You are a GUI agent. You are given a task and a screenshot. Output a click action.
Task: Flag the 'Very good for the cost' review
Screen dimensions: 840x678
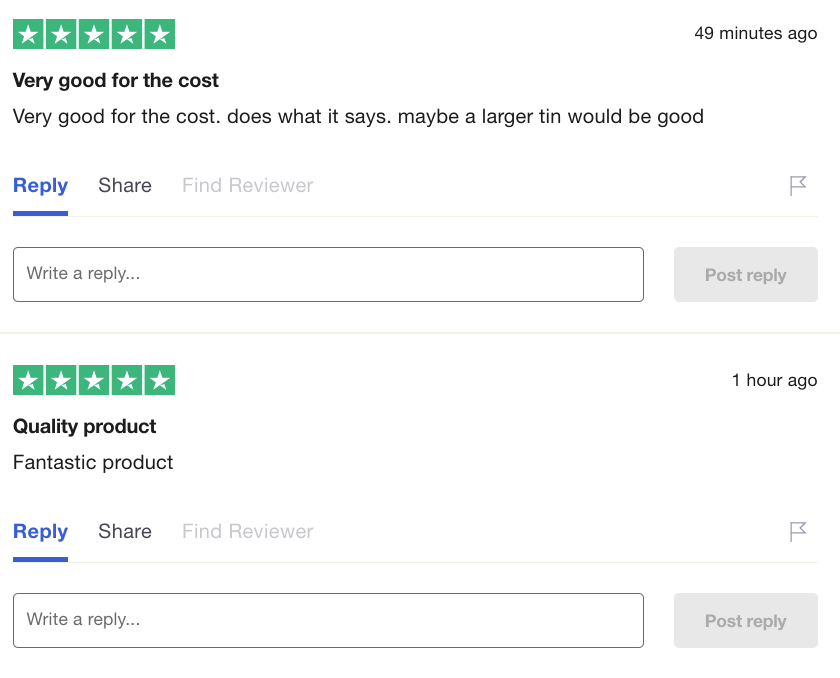[x=798, y=186]
